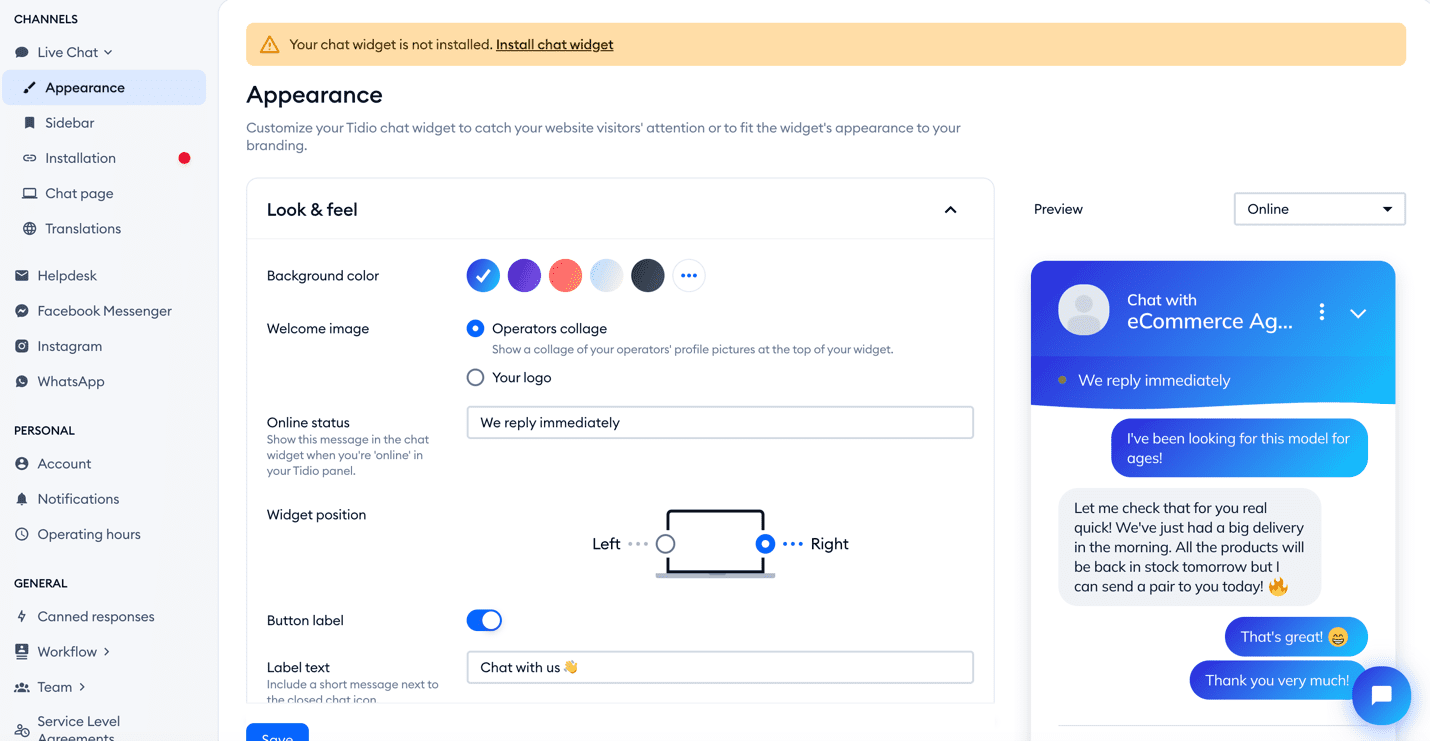Viewport: 1430px width, 741px height.
Task: Collapse the Look & feel section
Action: 950,211
